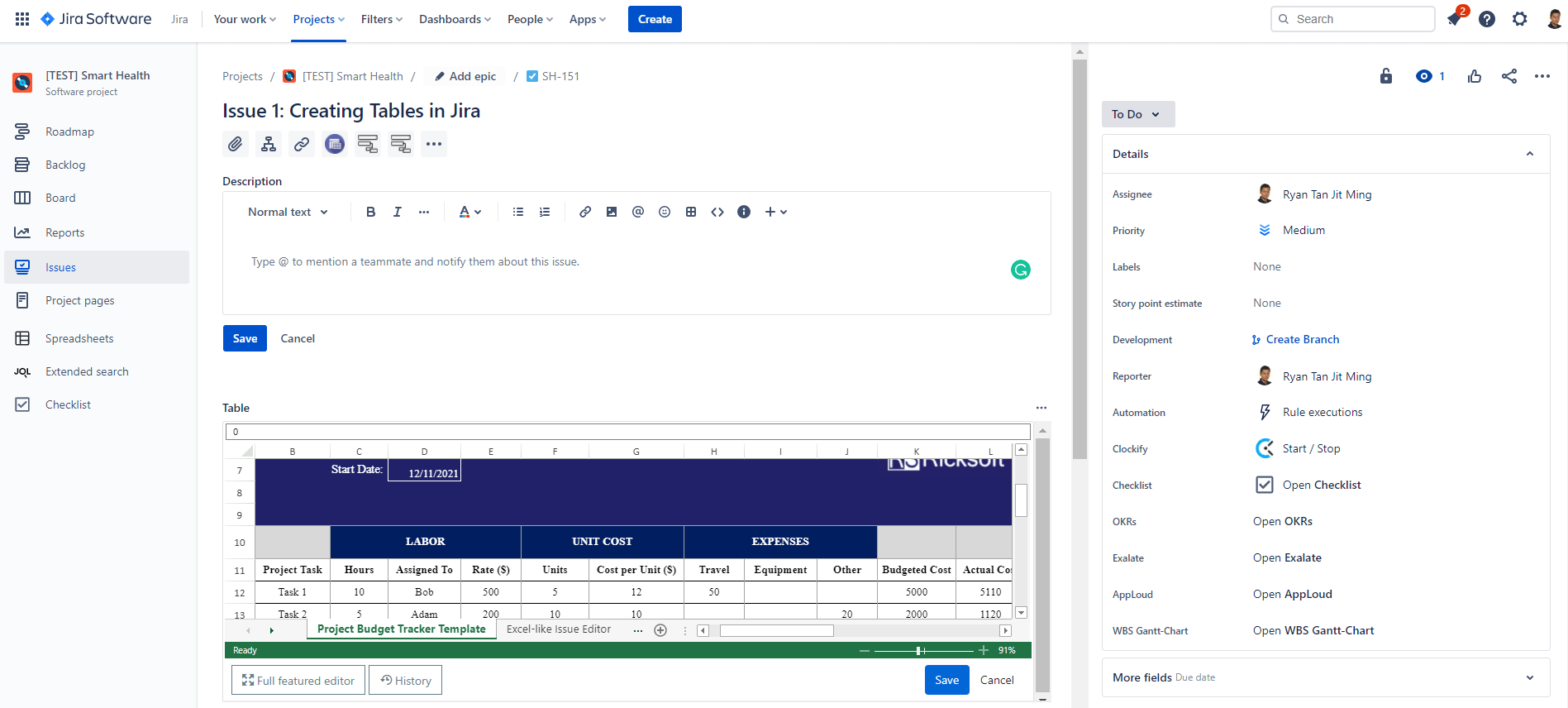The height and width of the screenshot is (708, 1568).
Task: Click the link issue icon
Action: pos(302,144)
